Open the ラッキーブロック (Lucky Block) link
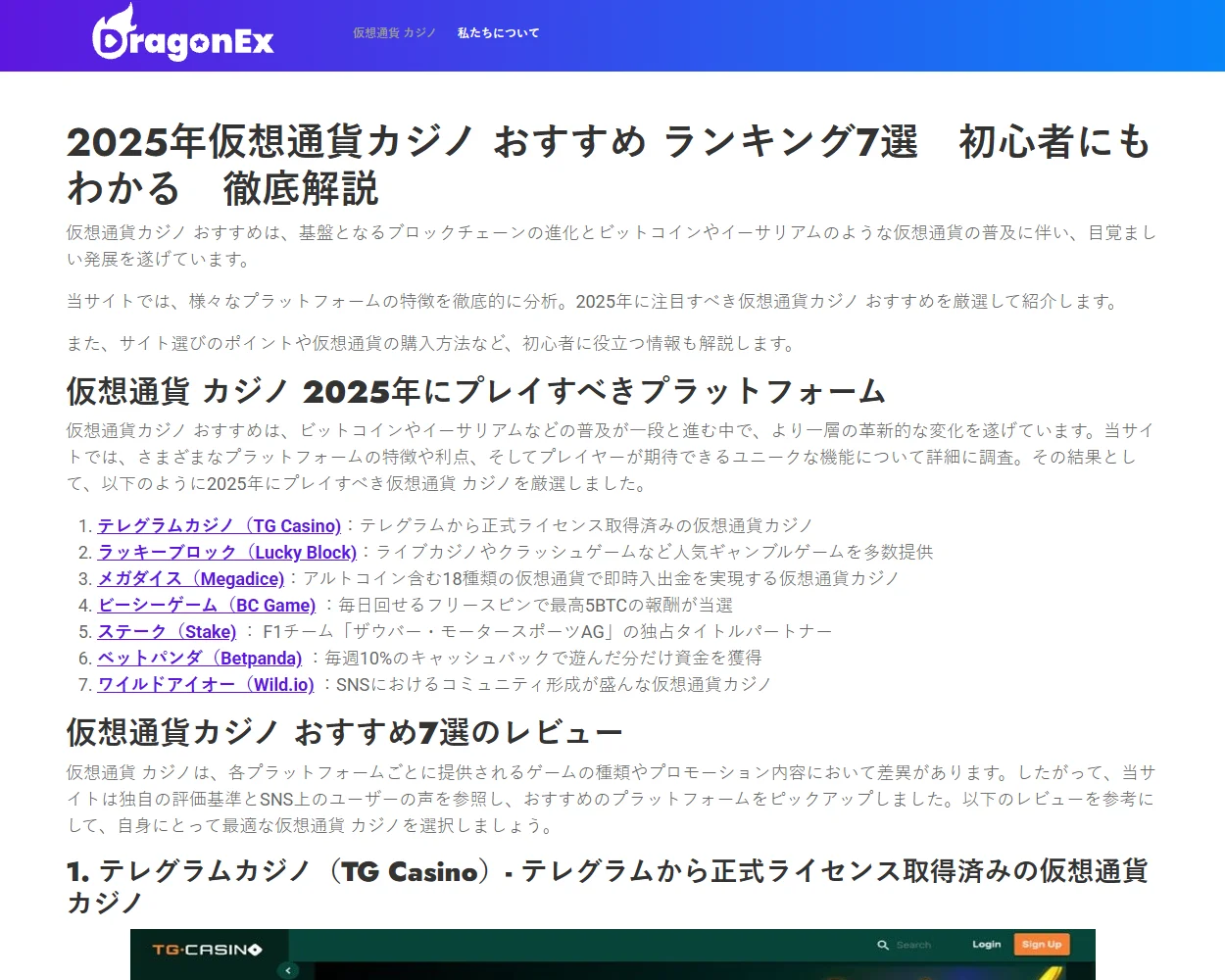This screenshot has height=980, width=1225. [x=227, y=553]
